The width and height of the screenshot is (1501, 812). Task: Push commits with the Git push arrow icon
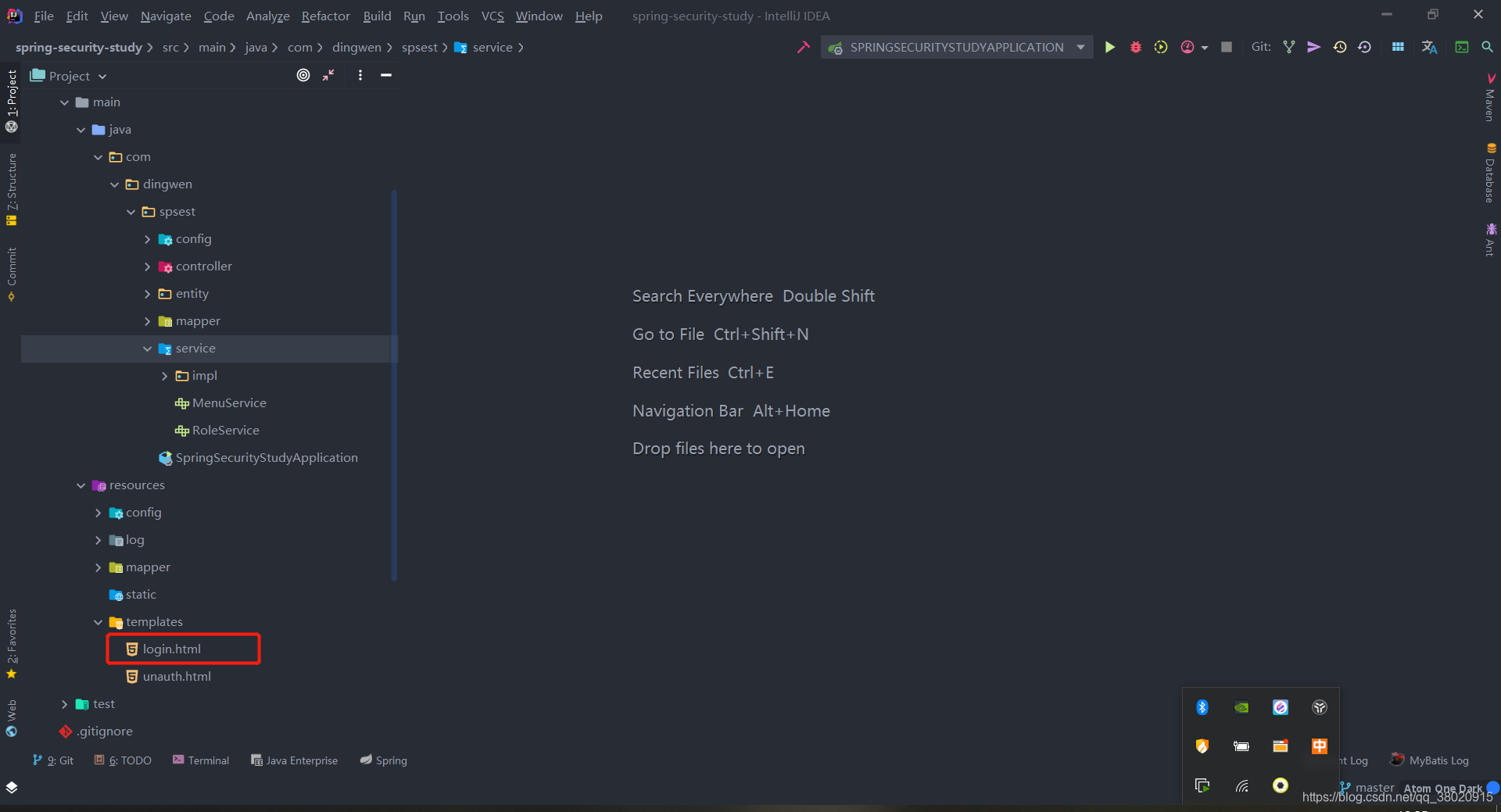[1314, 48]
